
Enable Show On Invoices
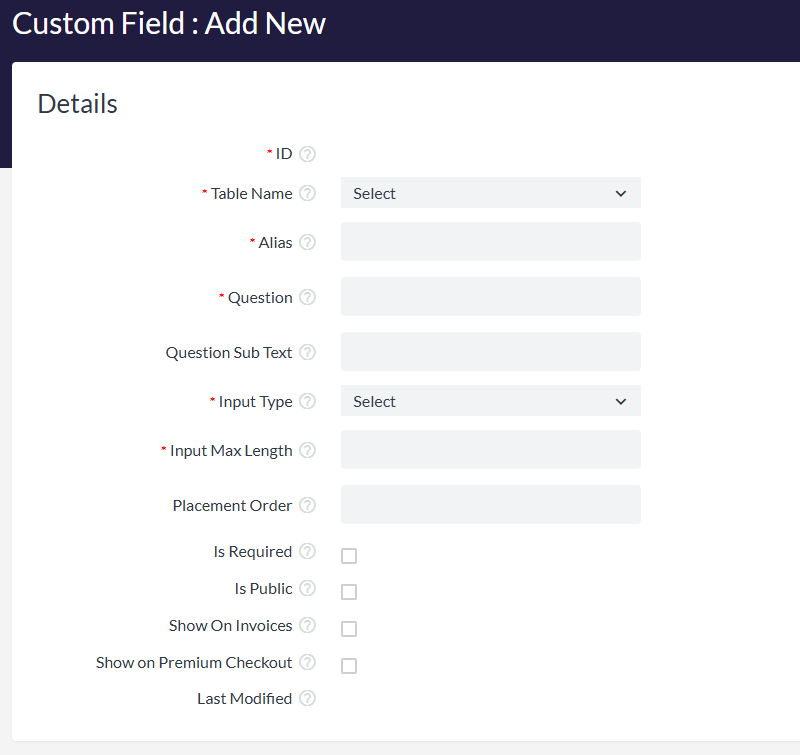tap(349, 628)
